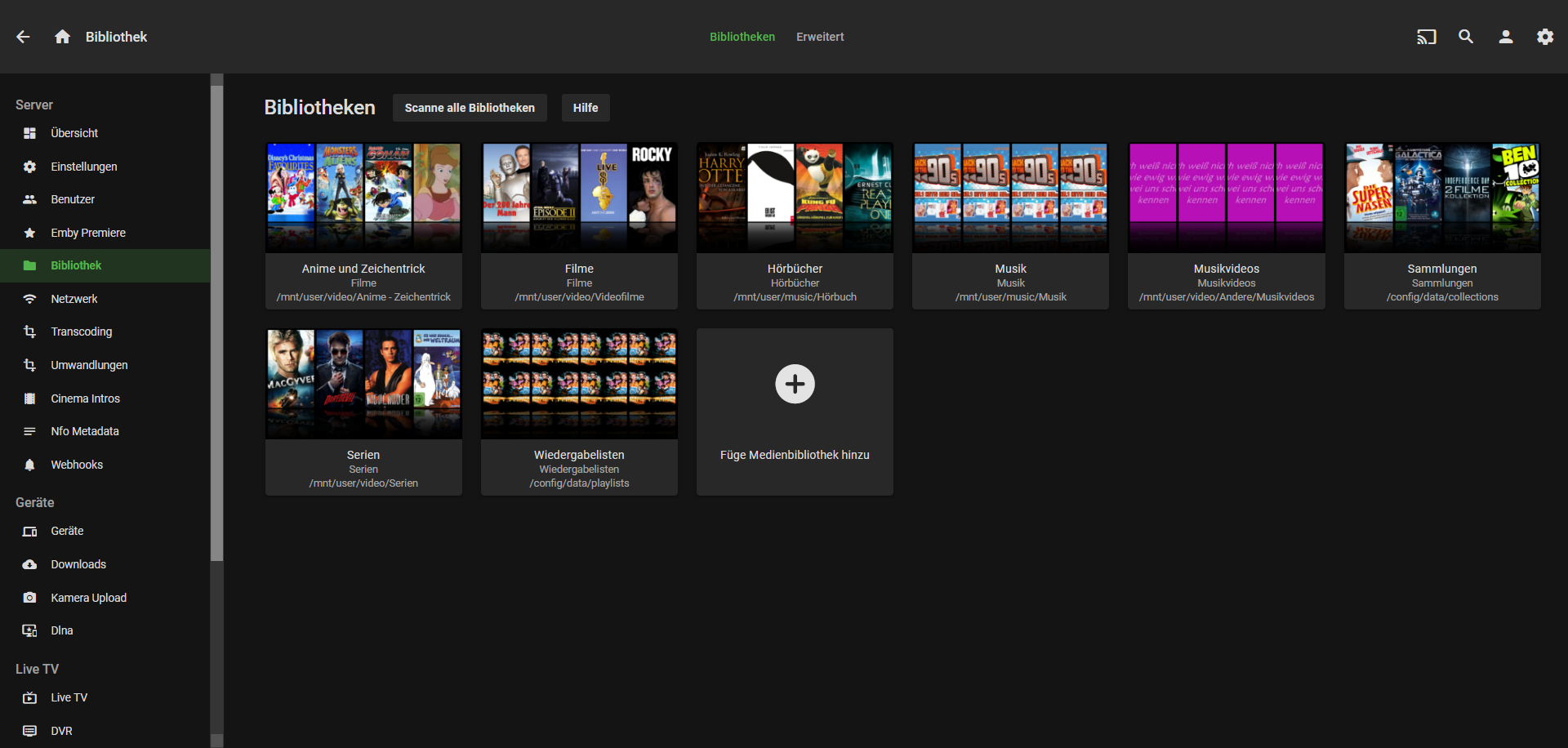Open Übersicht menu entry
This screenshot has width=1568, height=748.
coord(105,133)
